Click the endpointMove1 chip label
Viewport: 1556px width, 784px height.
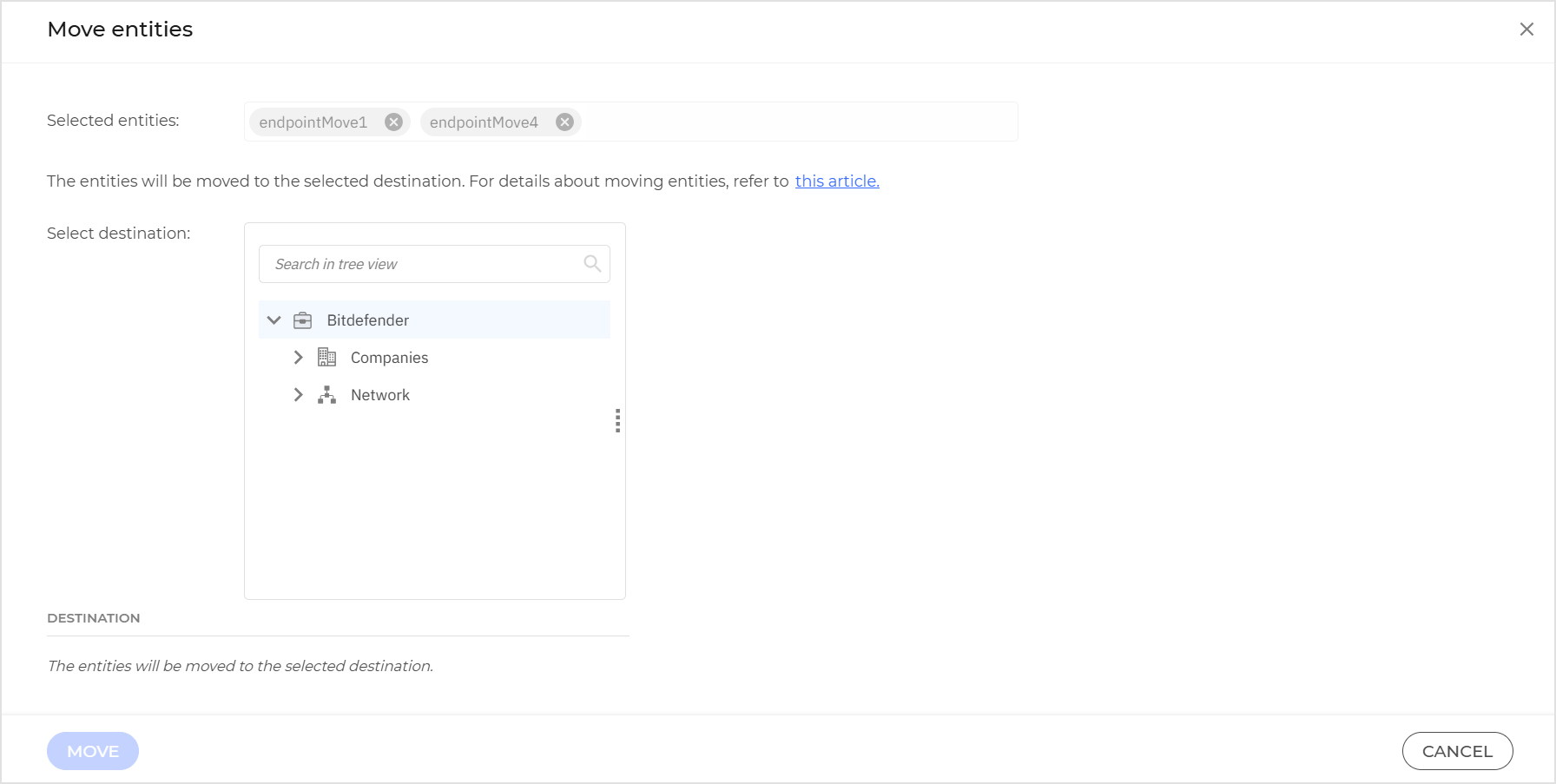(313, 122)
